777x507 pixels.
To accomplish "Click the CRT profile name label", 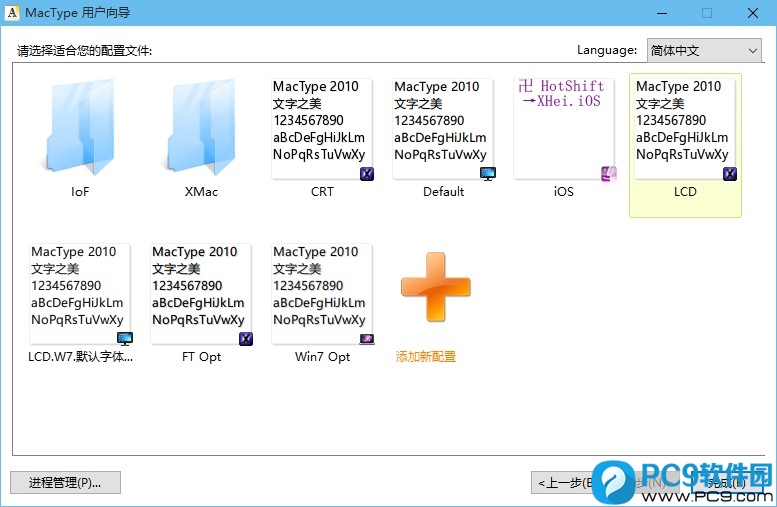I will coord(322,192).
